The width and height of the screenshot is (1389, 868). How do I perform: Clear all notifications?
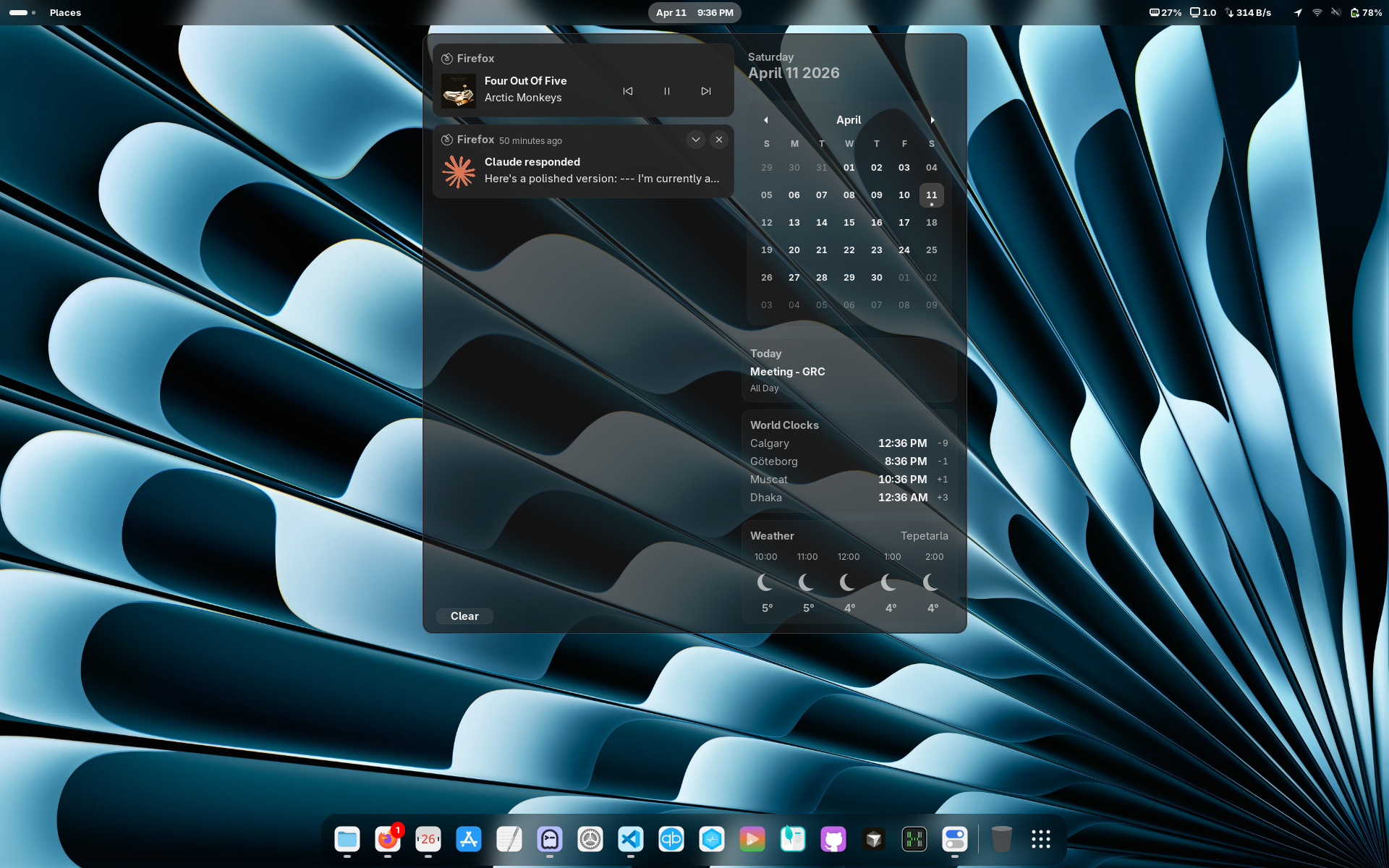pos(464,616)
